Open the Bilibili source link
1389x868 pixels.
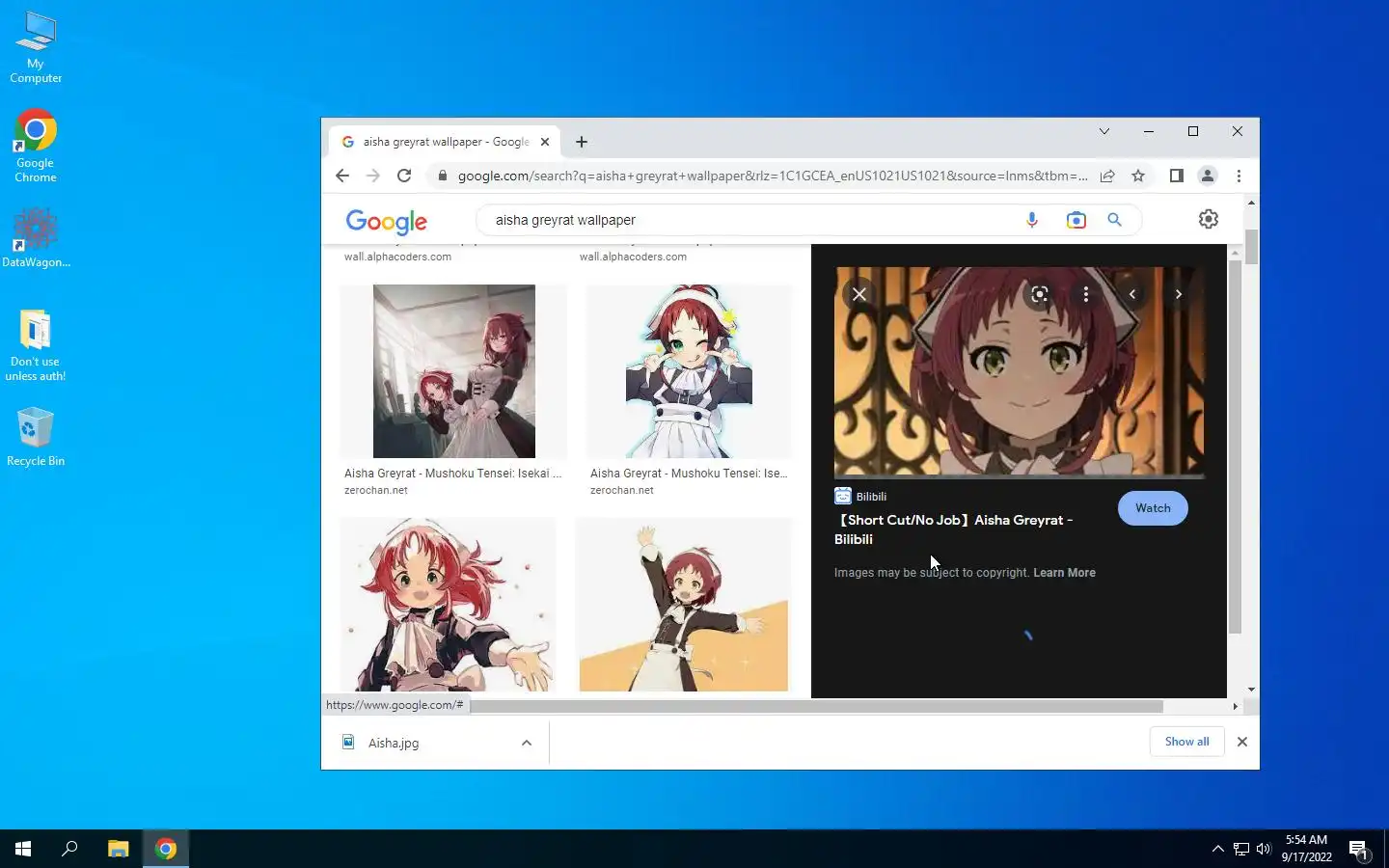pyautogui.click(x=860, y=497)
